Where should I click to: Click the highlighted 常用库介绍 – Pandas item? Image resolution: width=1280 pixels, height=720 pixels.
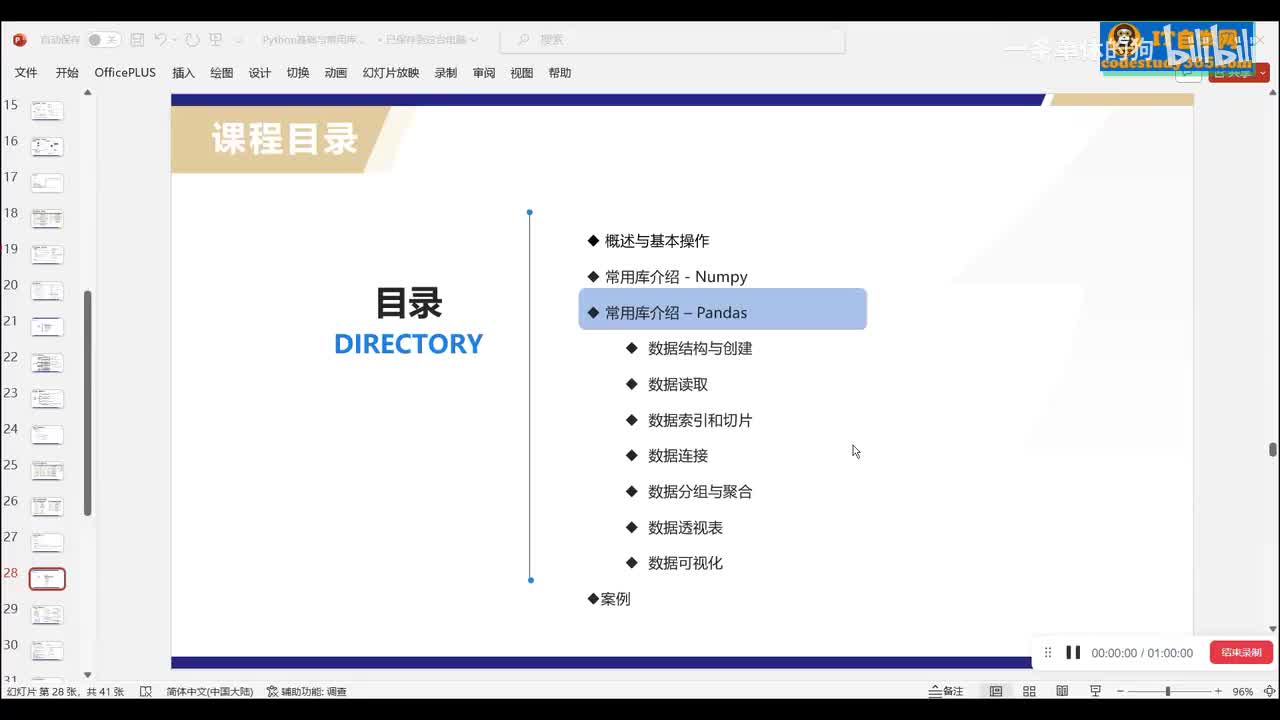pos(723,309)
